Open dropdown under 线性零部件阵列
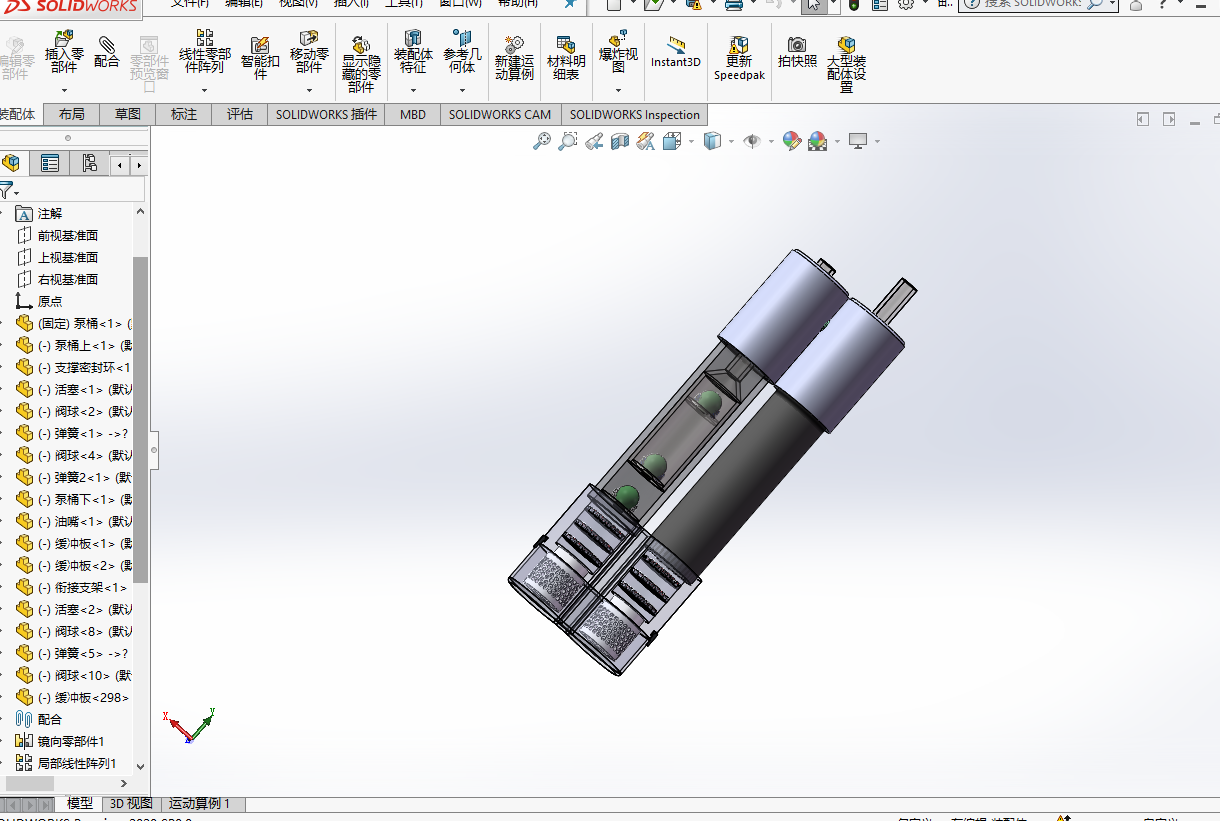1220x821 pixels. (205, 90)
